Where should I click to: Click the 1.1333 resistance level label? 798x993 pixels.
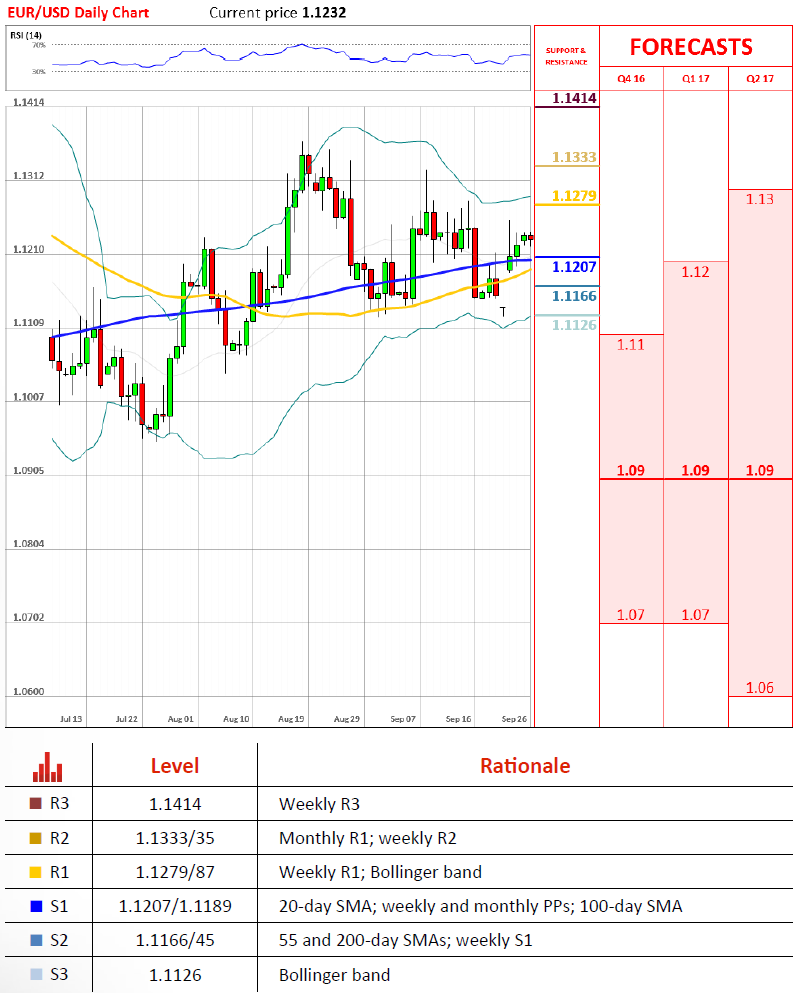[x=574, y=157]
